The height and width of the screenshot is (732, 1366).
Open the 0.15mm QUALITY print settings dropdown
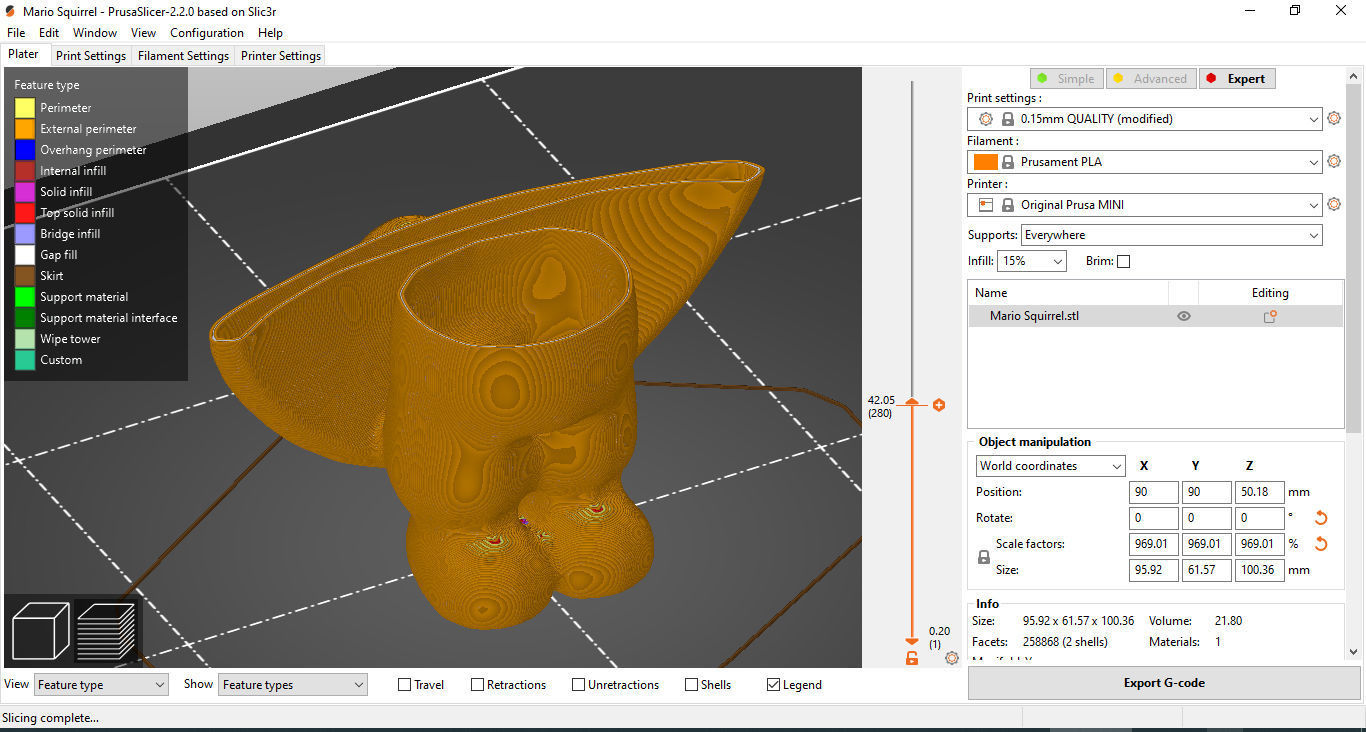coord(1145,119)
